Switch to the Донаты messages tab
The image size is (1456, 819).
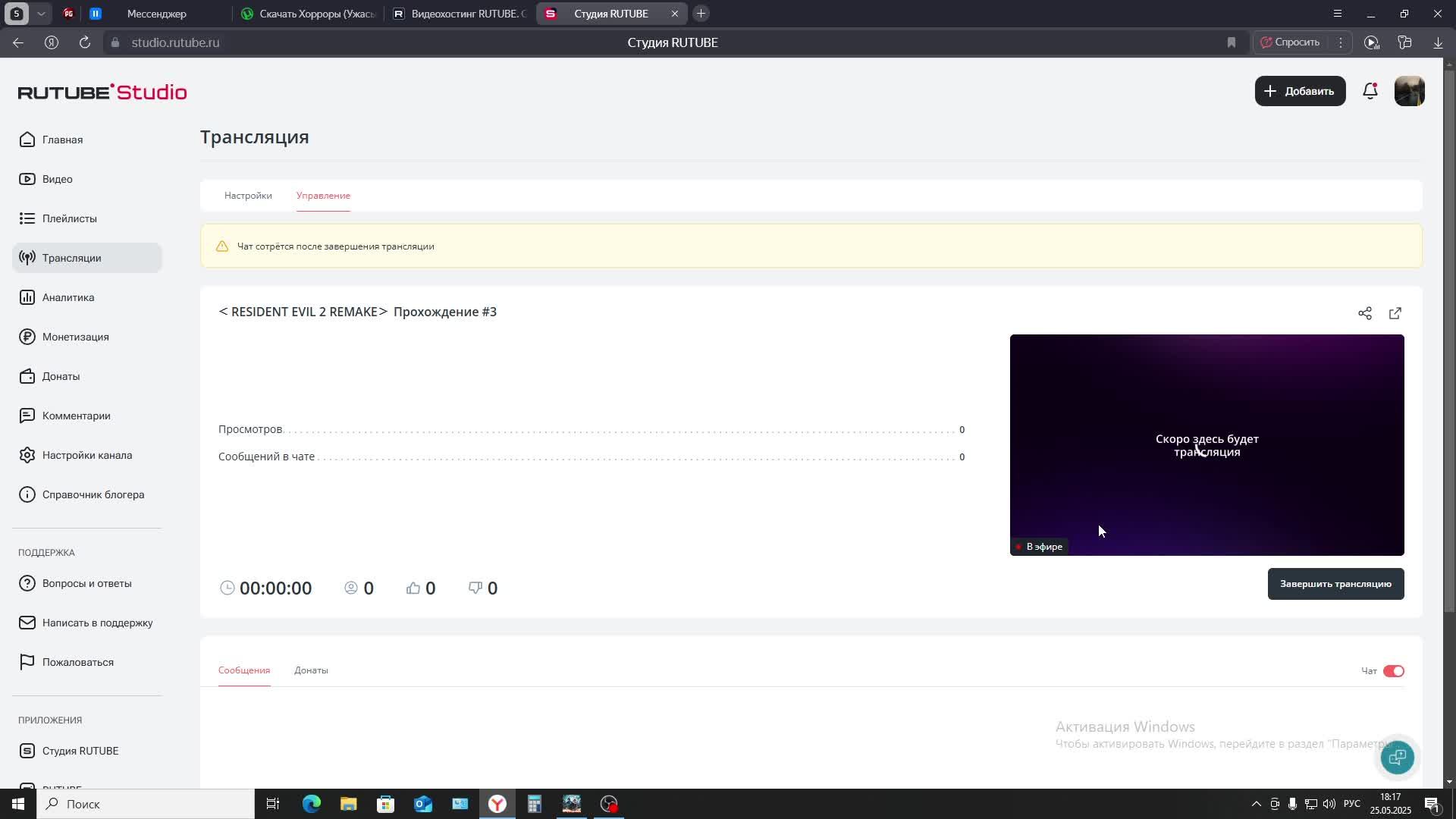pyautogui.click(x=311, y=670)
